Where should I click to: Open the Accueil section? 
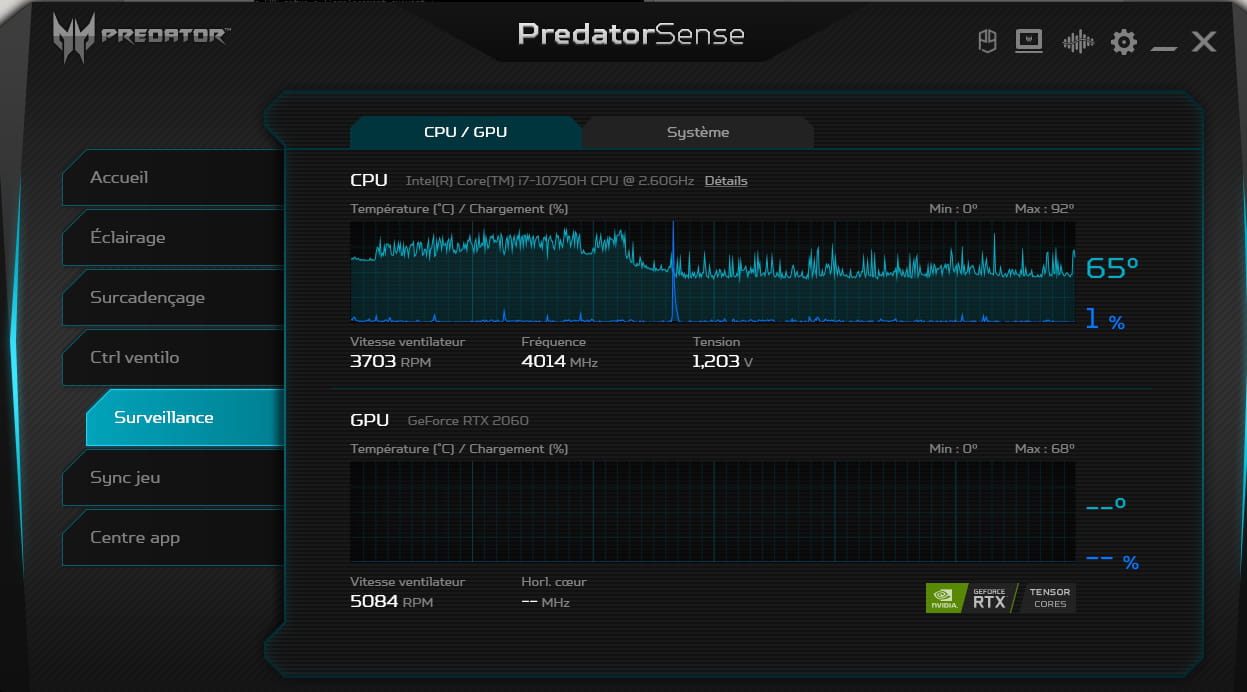(x=173, y=177)
